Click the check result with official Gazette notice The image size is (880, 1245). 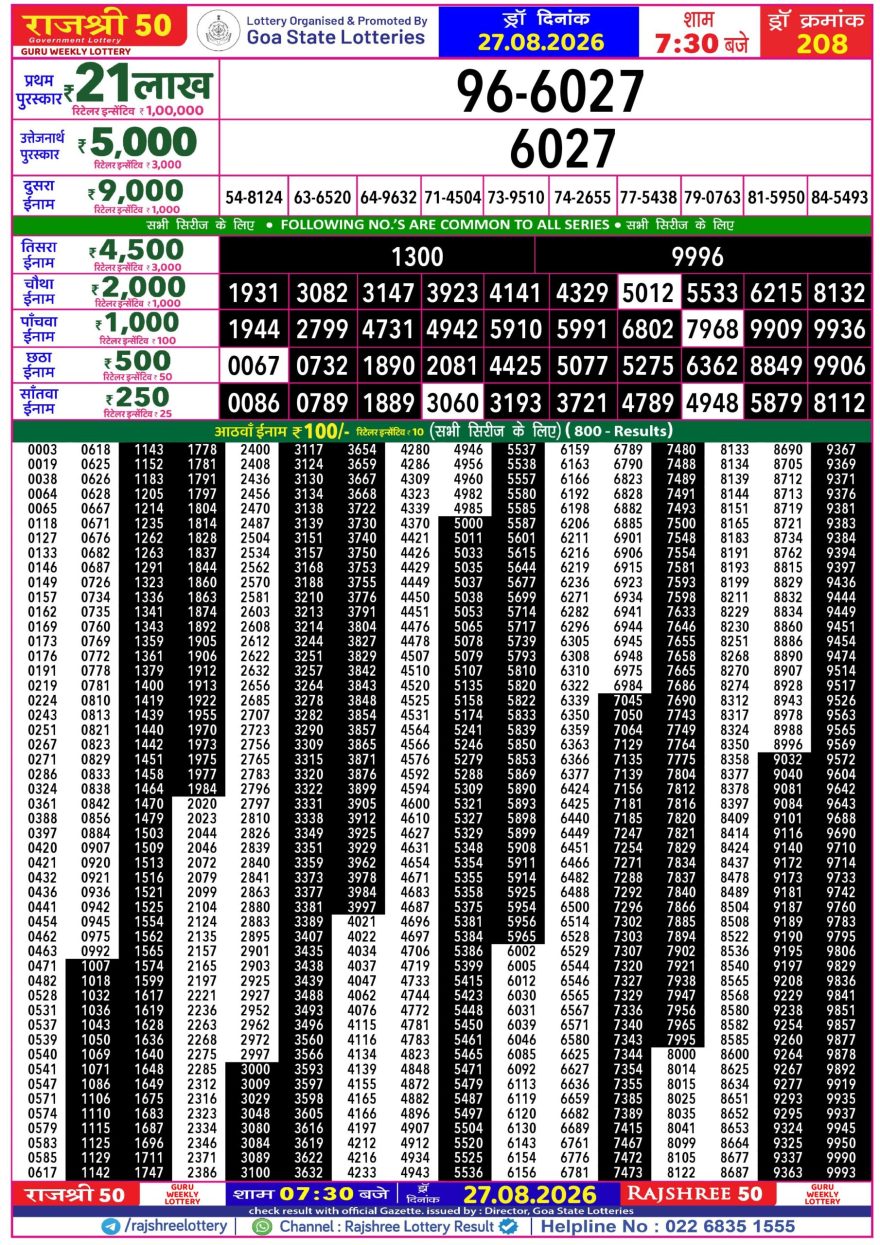pyautogui.click(x=440, y=1210)
